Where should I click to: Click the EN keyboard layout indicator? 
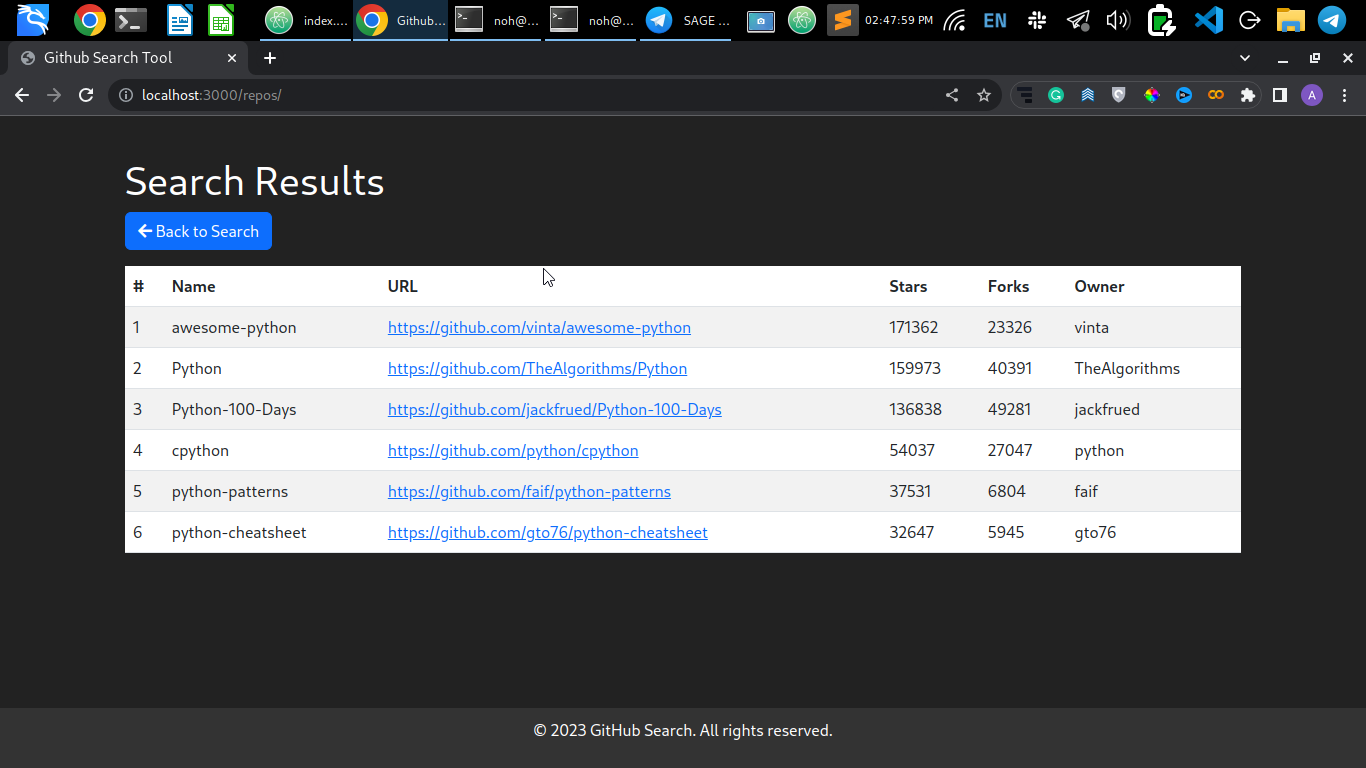click(x=995, y=20)
